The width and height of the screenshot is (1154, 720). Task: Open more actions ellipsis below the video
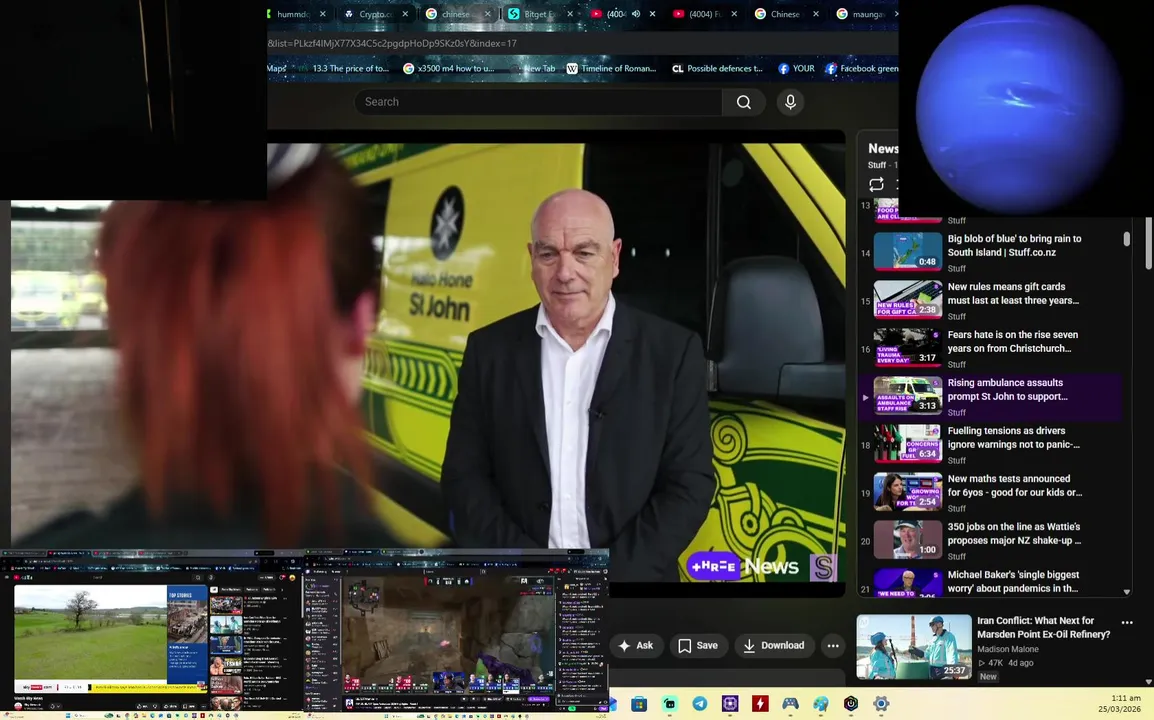833,646
